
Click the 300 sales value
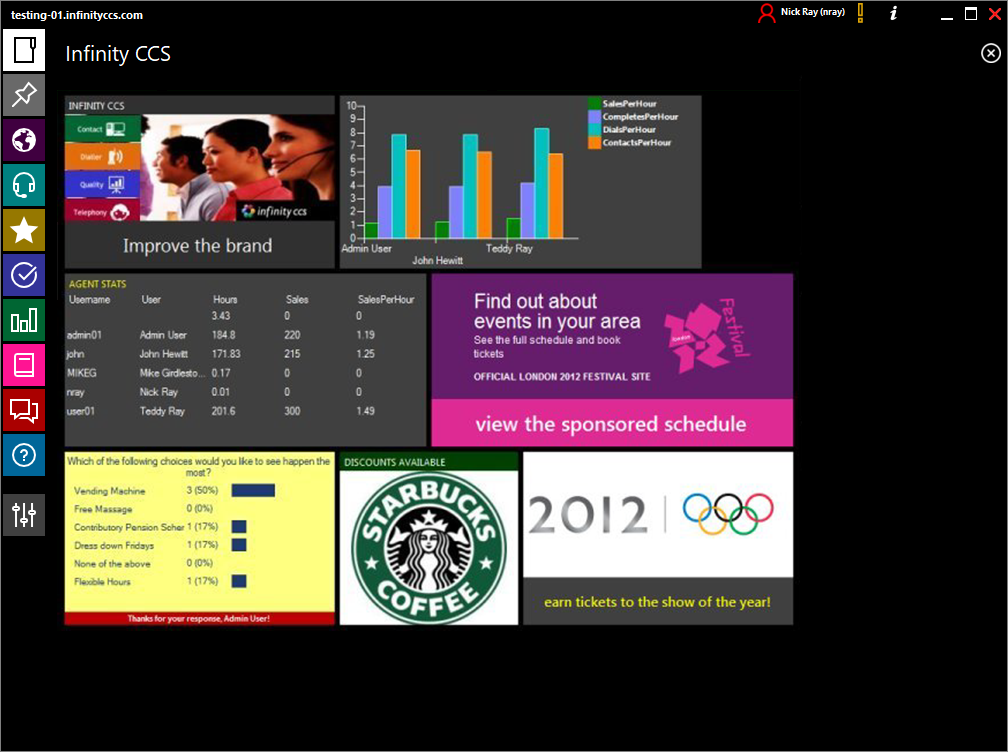(x=292, y=411)
